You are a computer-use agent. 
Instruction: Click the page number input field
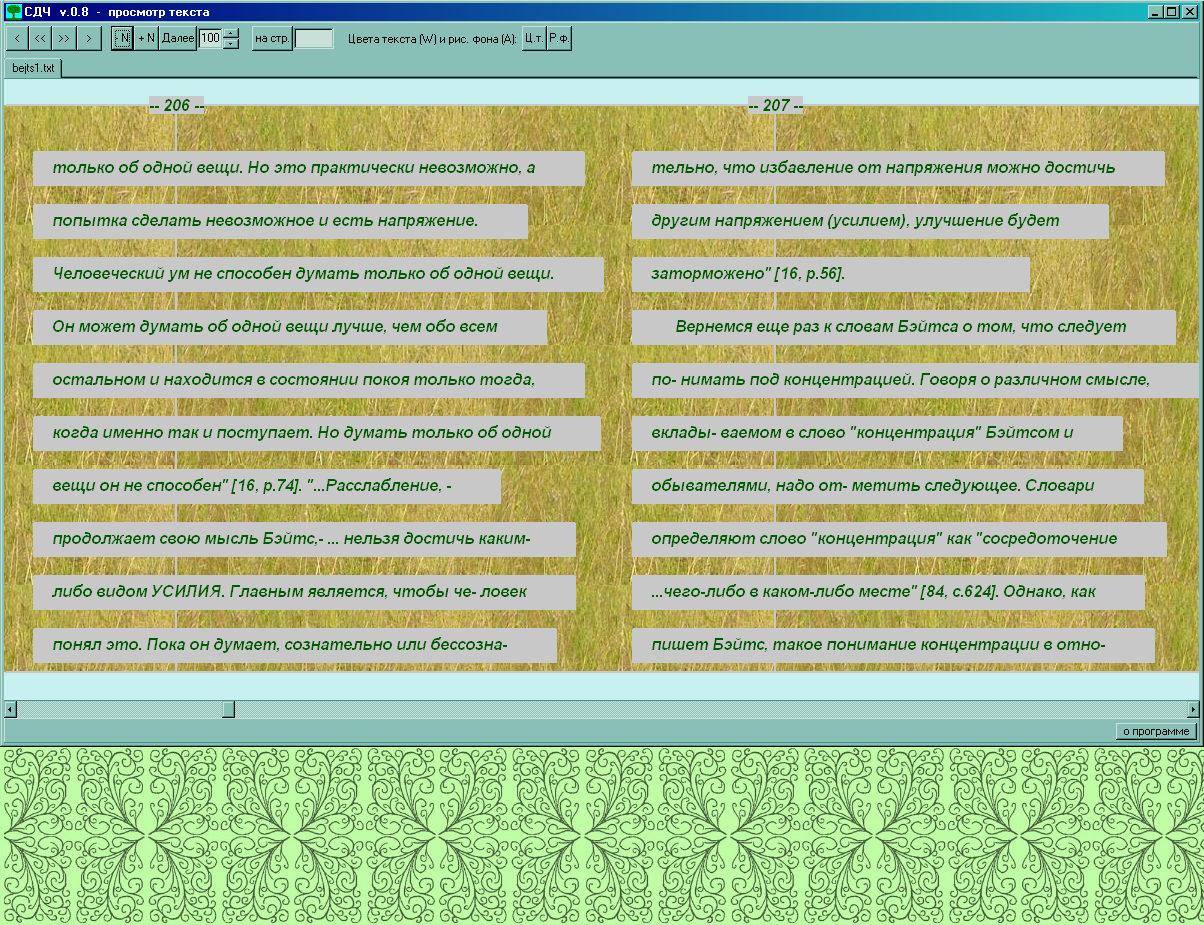click(314, 38)
